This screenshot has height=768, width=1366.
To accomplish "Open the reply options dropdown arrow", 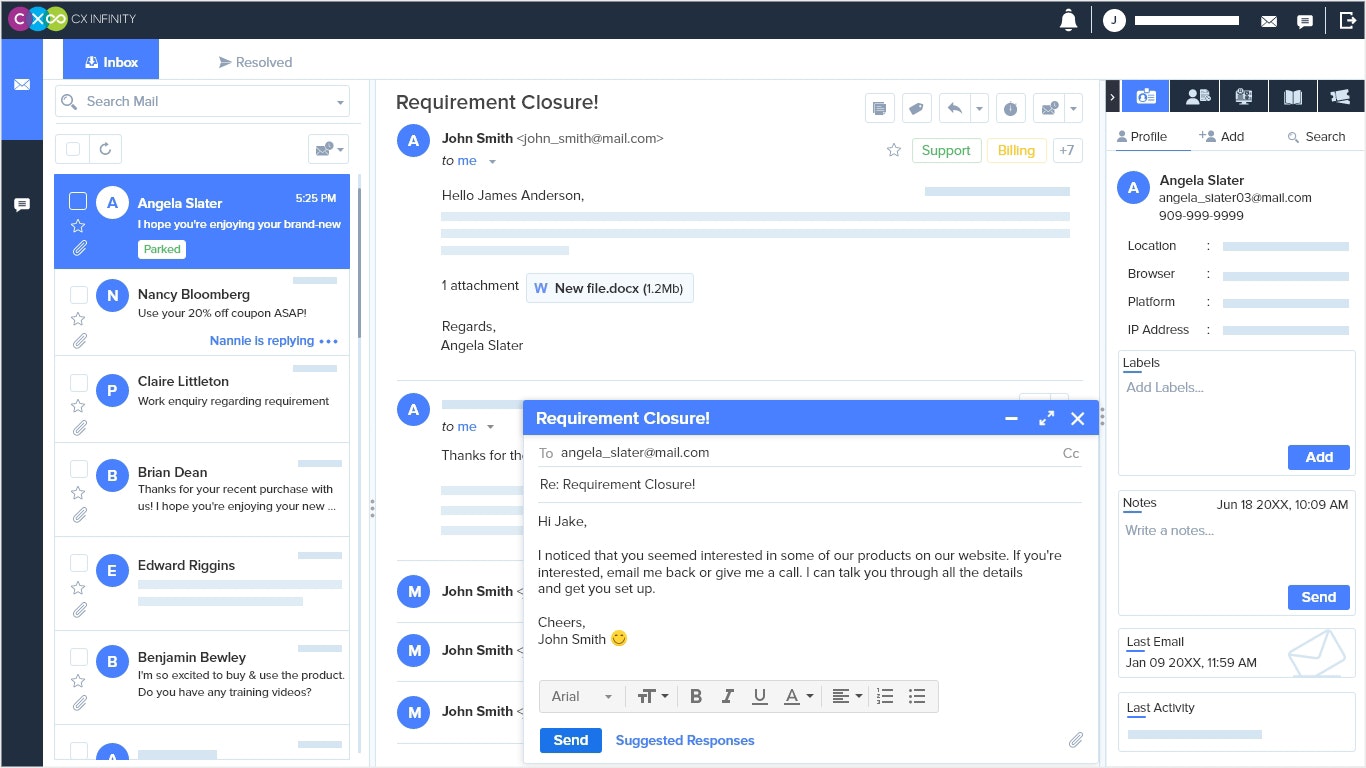I will point(979,108).
